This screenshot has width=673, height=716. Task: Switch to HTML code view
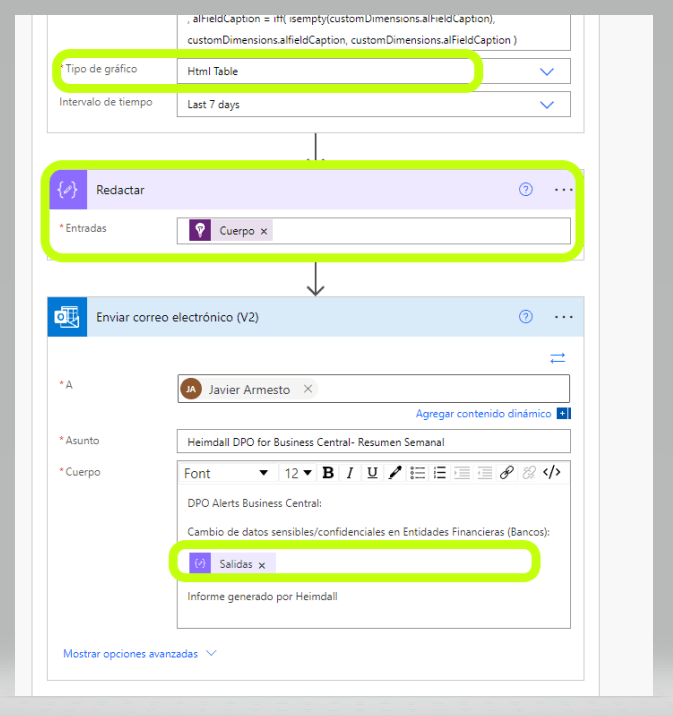point(552,473)
